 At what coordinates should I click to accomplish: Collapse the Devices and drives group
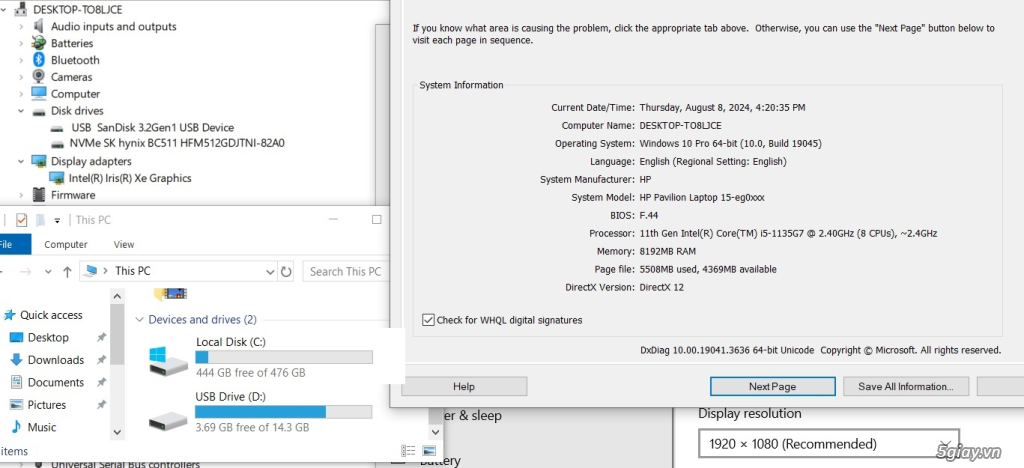point(139,320)
